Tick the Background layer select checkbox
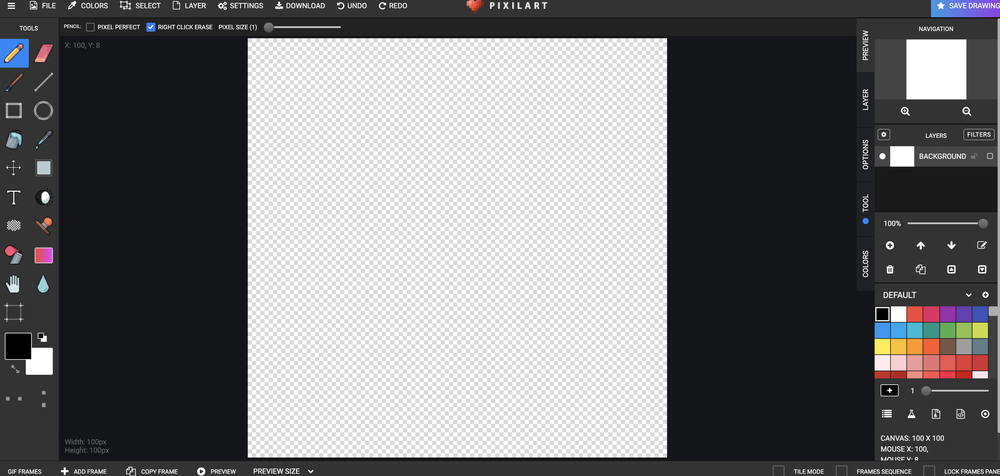Screen dimensions: 1000x476 click(x=990, y=156)
